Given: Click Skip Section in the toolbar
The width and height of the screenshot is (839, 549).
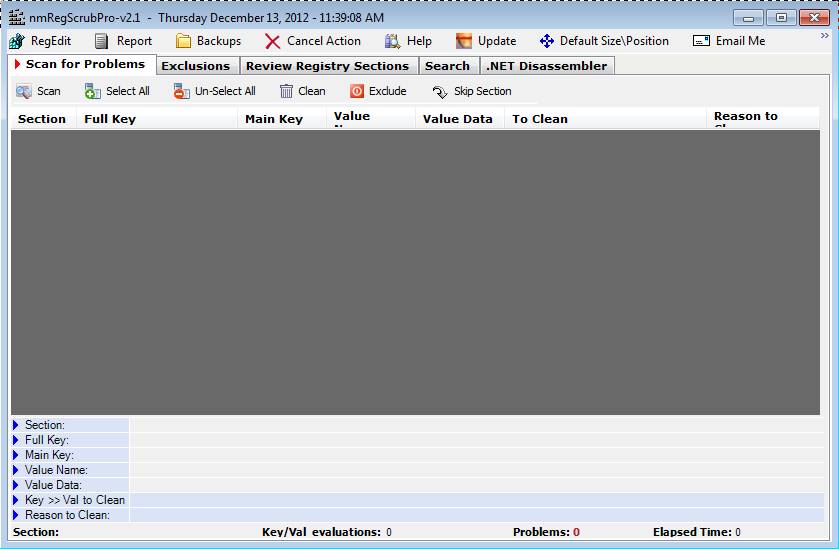Looking at the screenshot, I should tap(471, 91).
